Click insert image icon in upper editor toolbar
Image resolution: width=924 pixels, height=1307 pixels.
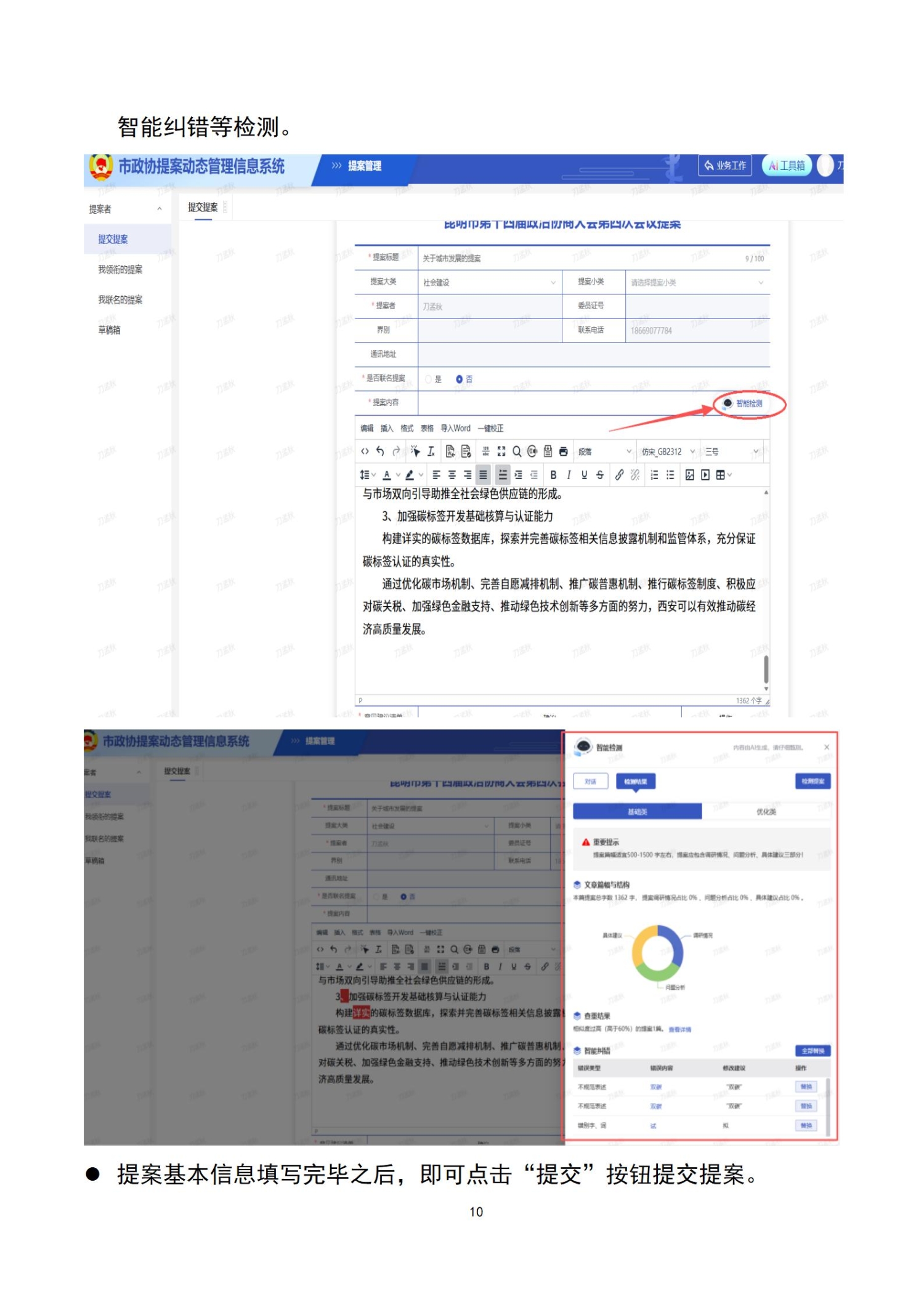(x=689, y=475)
